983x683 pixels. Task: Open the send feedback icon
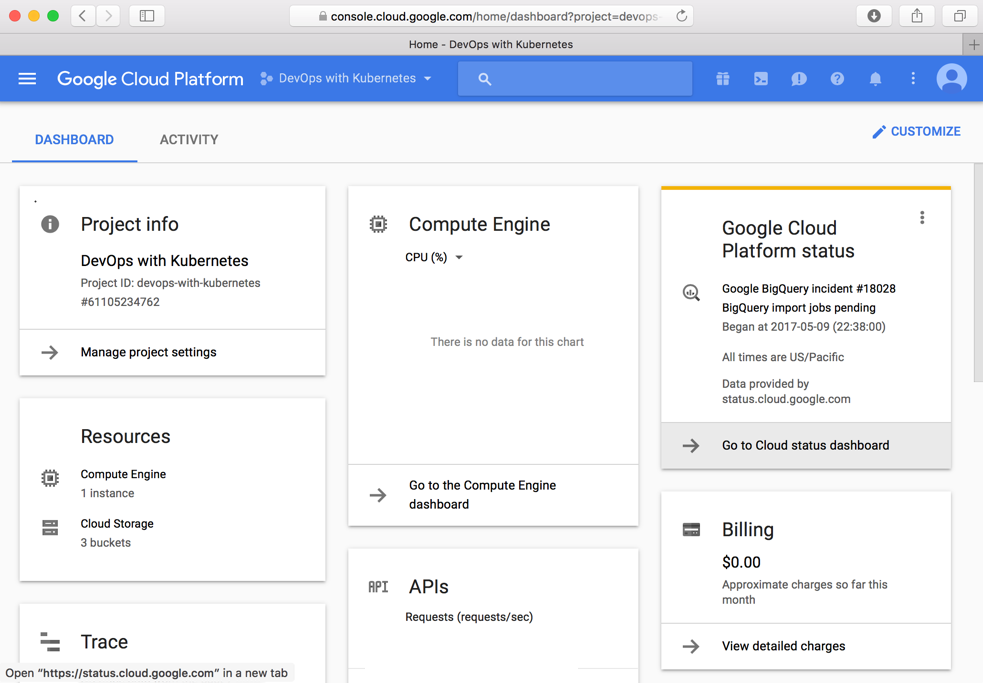pyautogui.click(x=799, y=79)
